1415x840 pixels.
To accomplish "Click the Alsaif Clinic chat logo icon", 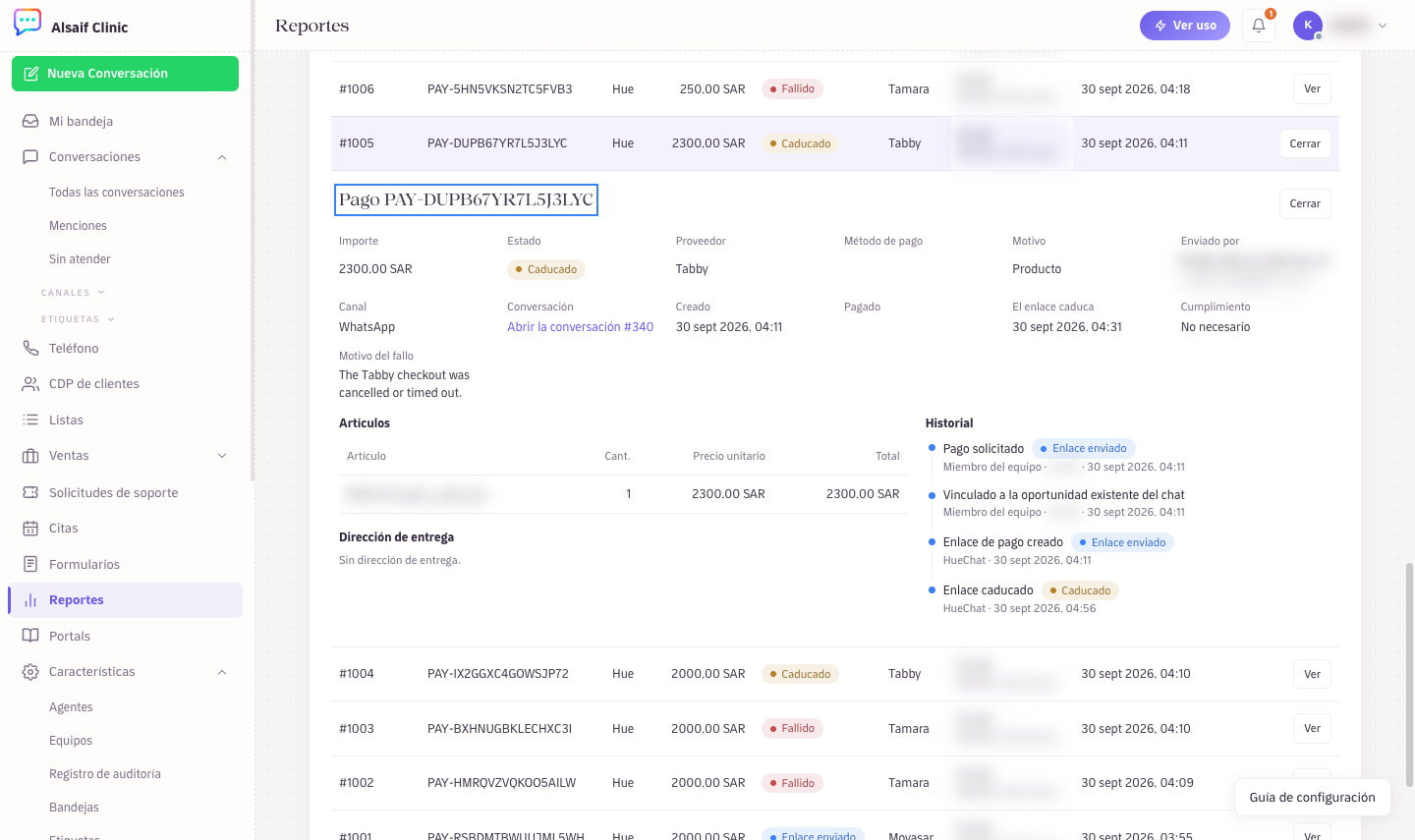I will pyautogui.click(x=28, y=23).
